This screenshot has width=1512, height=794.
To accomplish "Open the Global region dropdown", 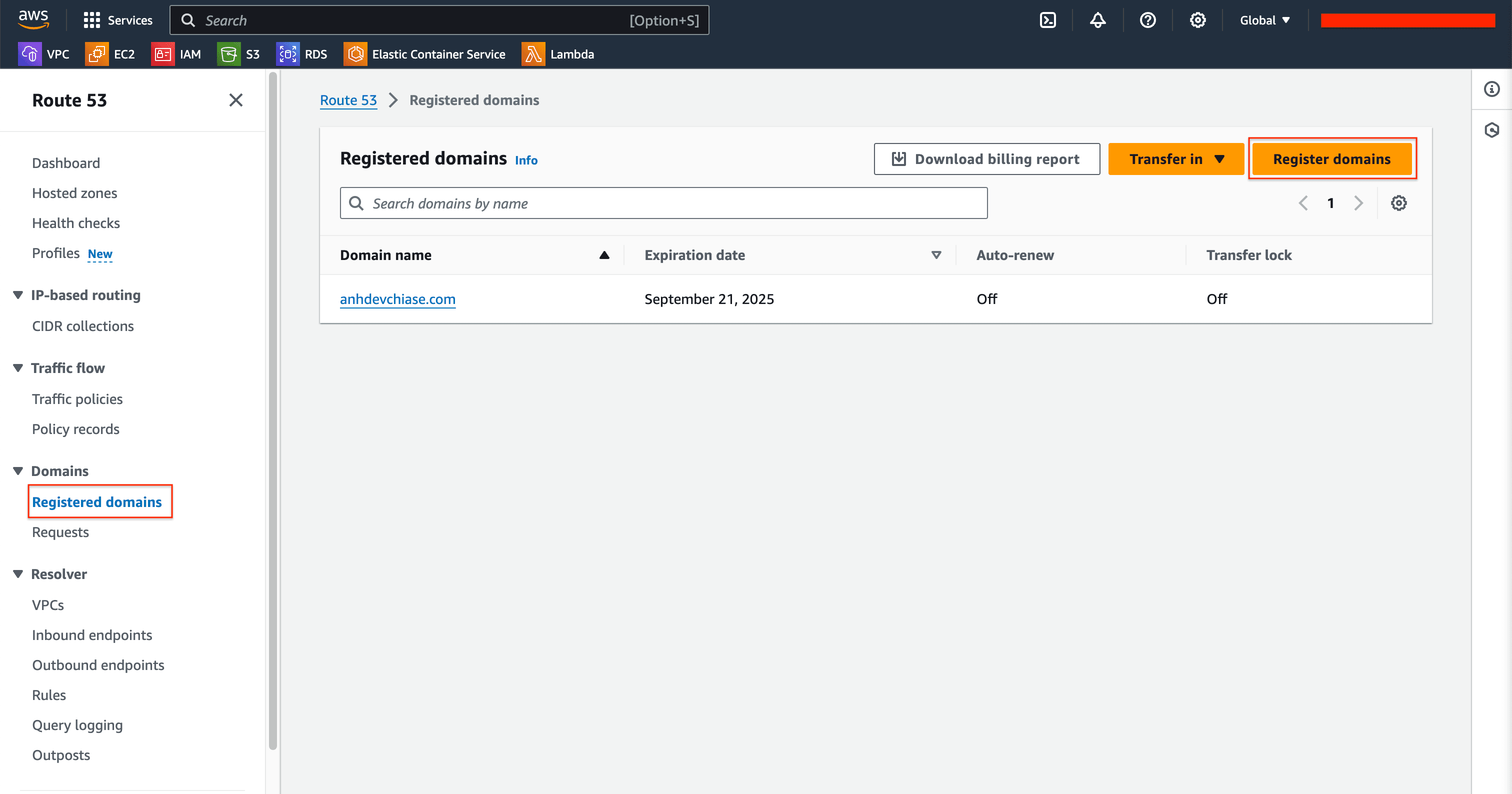I will 1264,20.
